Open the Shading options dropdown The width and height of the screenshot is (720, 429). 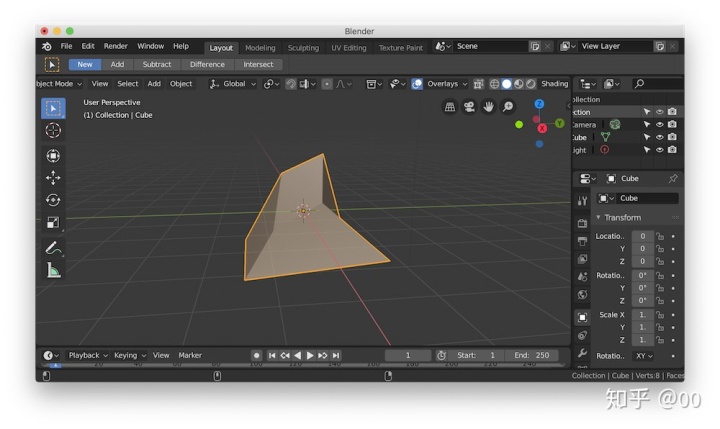coord(554,84)
